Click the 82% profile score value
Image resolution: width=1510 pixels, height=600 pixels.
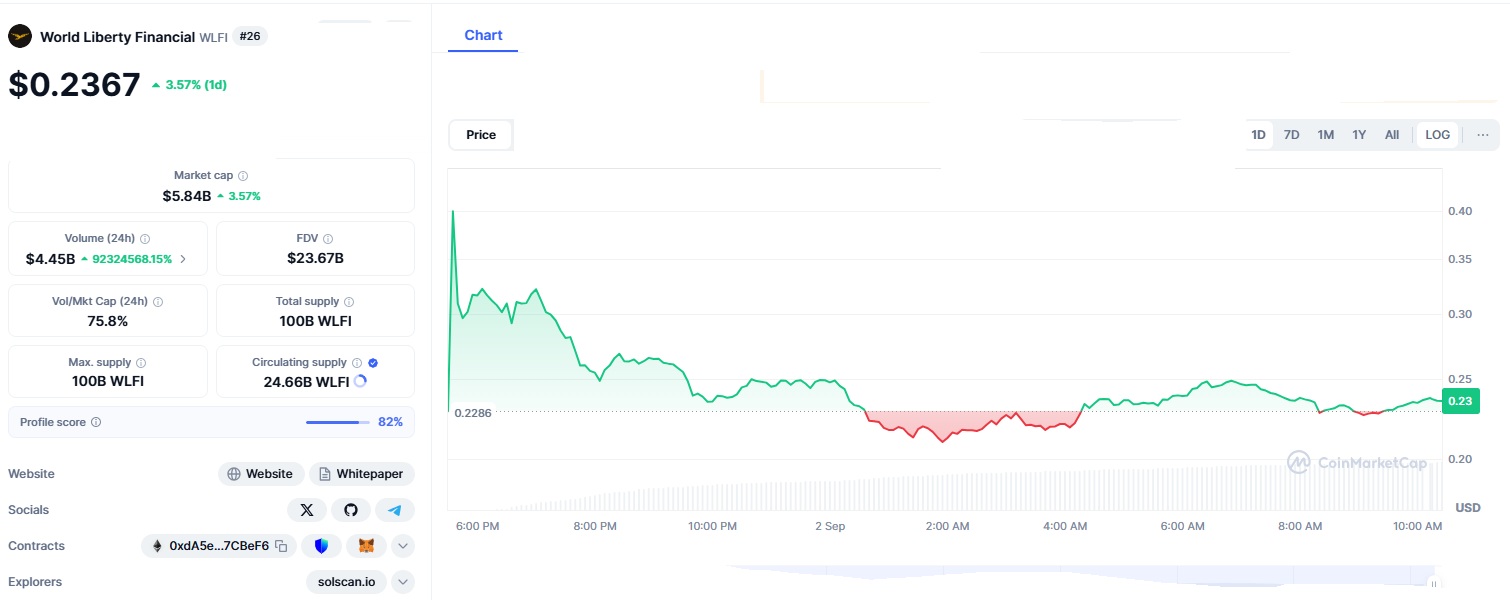coord(390,422)
